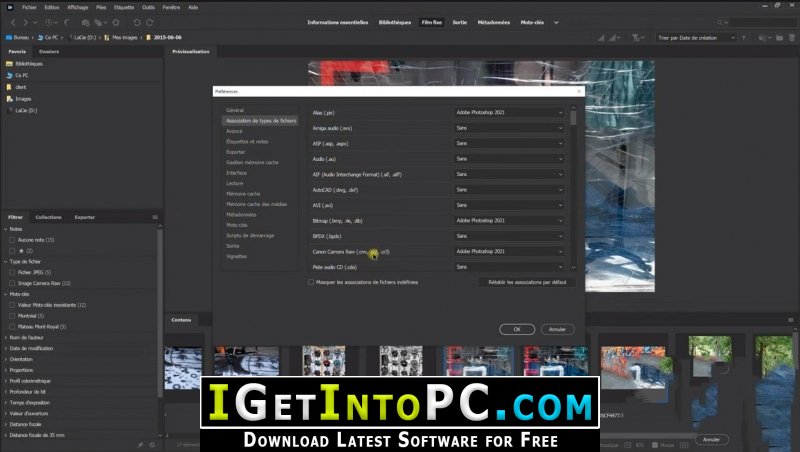Open the Fichier menu
Screen dimensions: 800x452
coord(29,7)
